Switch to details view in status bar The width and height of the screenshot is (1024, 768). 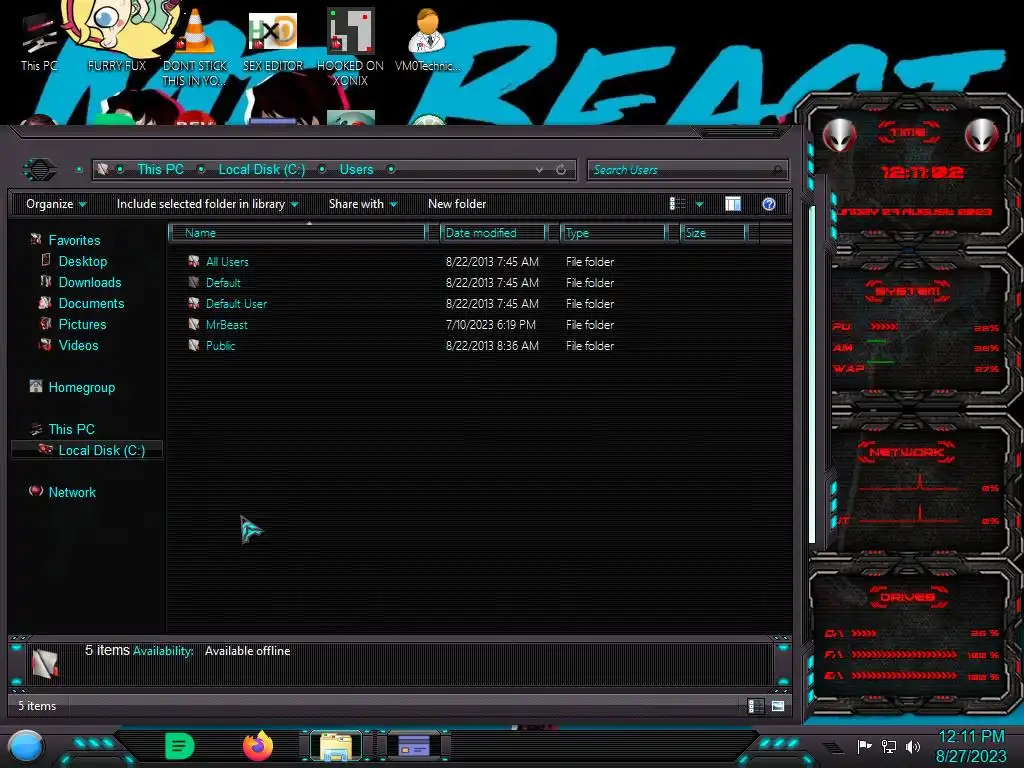pyautogui.click(x=756, y=706)
